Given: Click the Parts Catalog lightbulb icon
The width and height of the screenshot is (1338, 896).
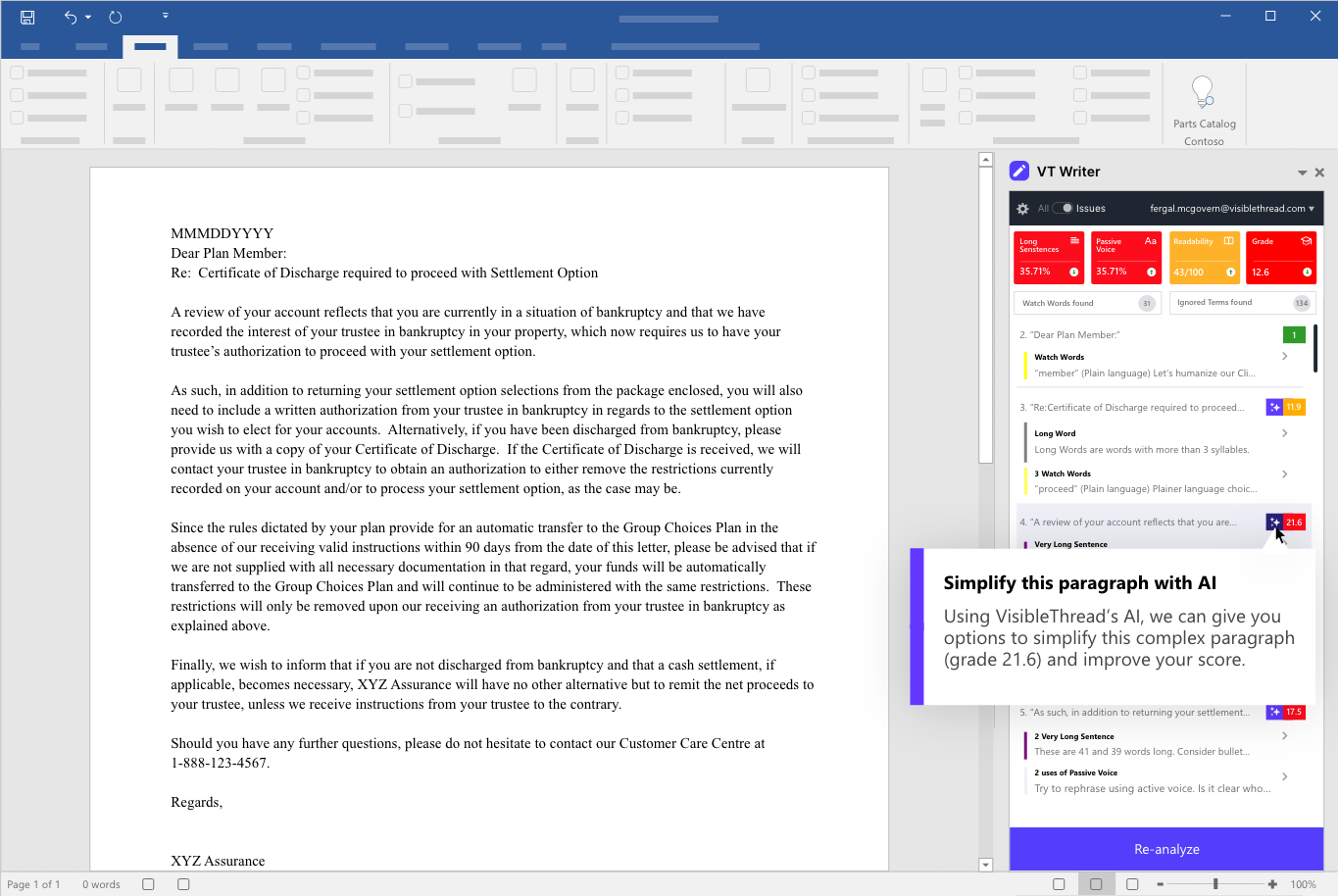Looking at the screenshot, I should (1203, 93).
